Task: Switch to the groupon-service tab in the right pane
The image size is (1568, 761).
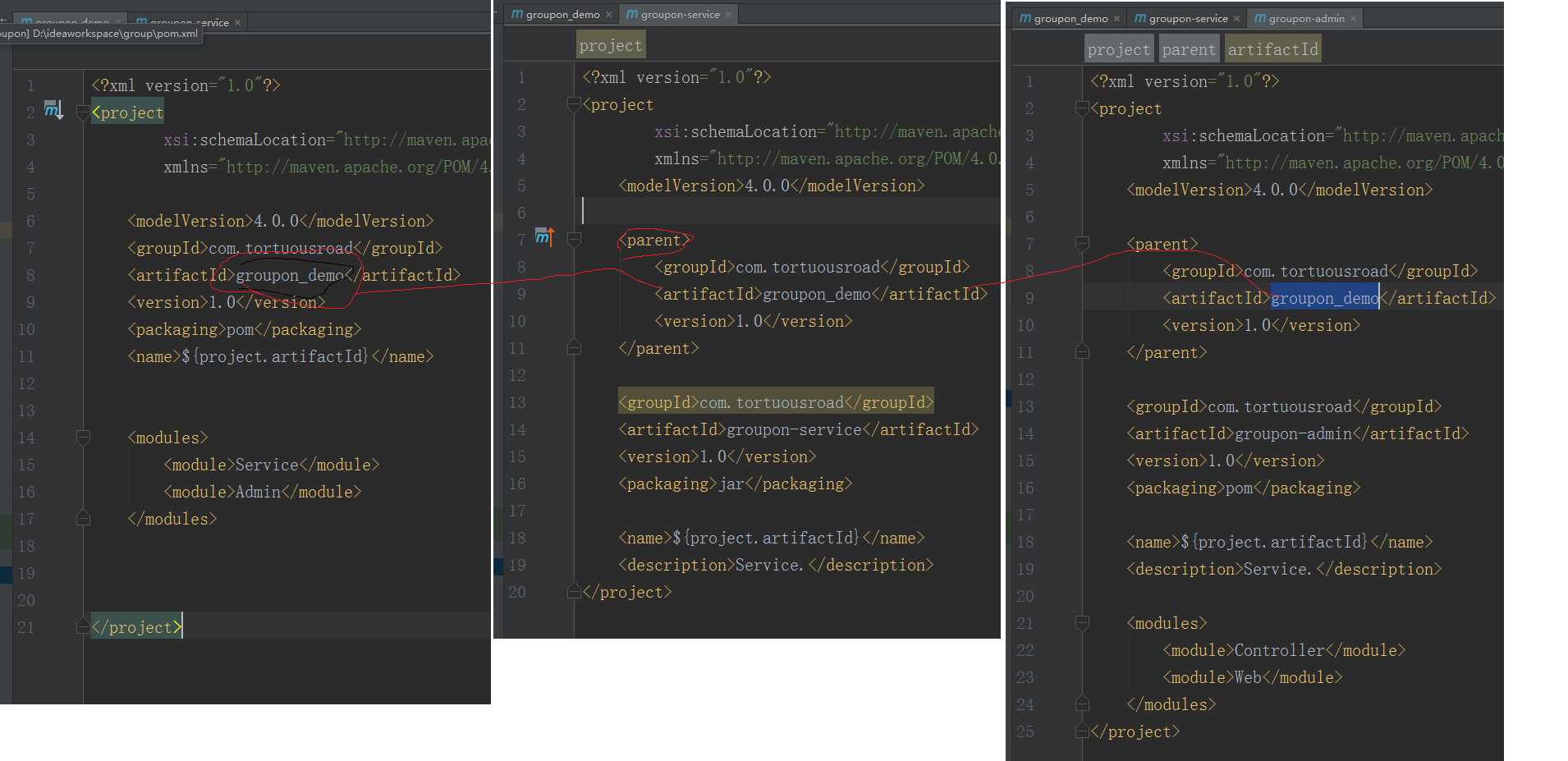Action: [x=1188, y=19]
